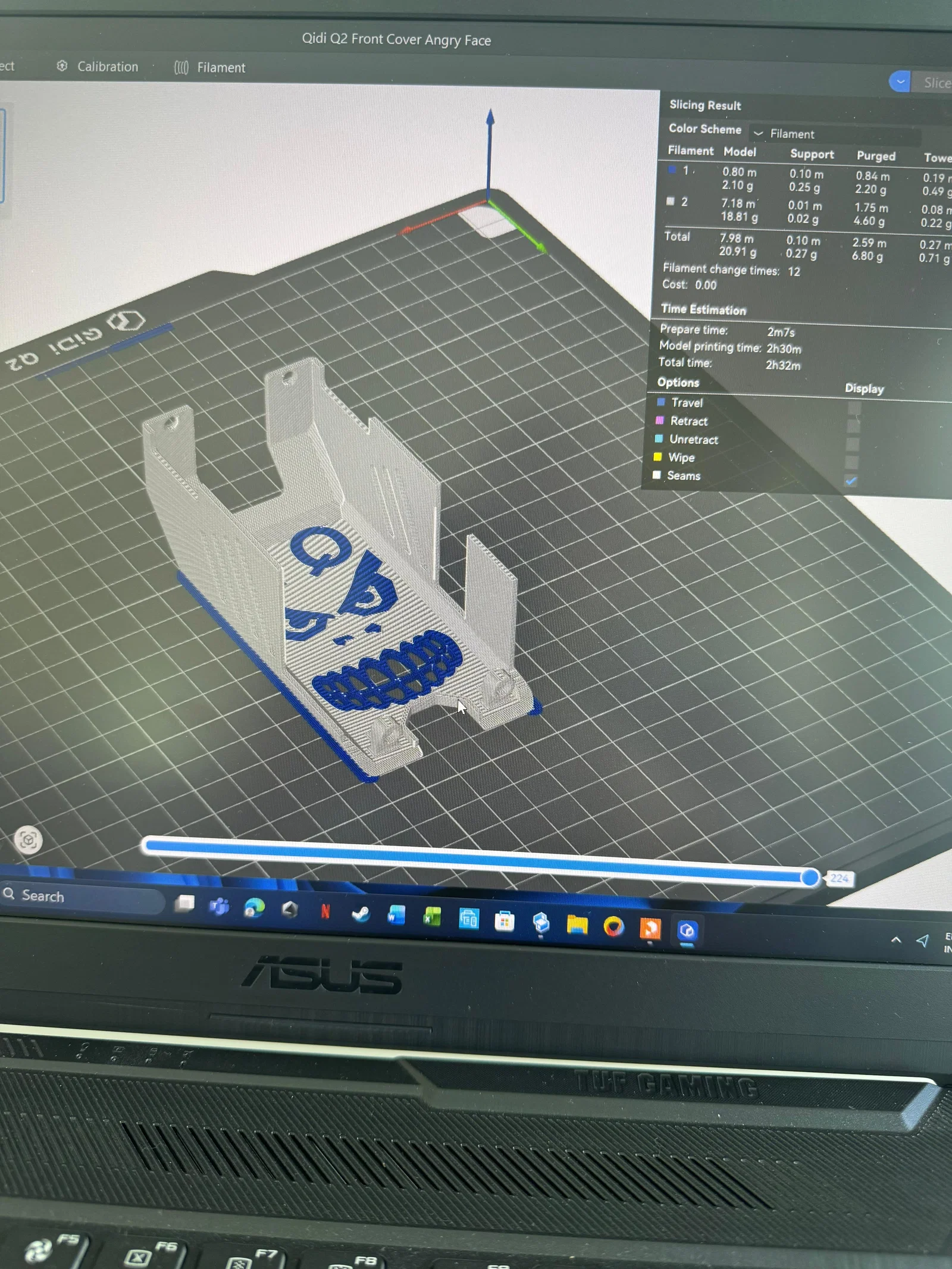The image size is (952, 1269).
Task: Click the Model column header
Action: point(740,152)
